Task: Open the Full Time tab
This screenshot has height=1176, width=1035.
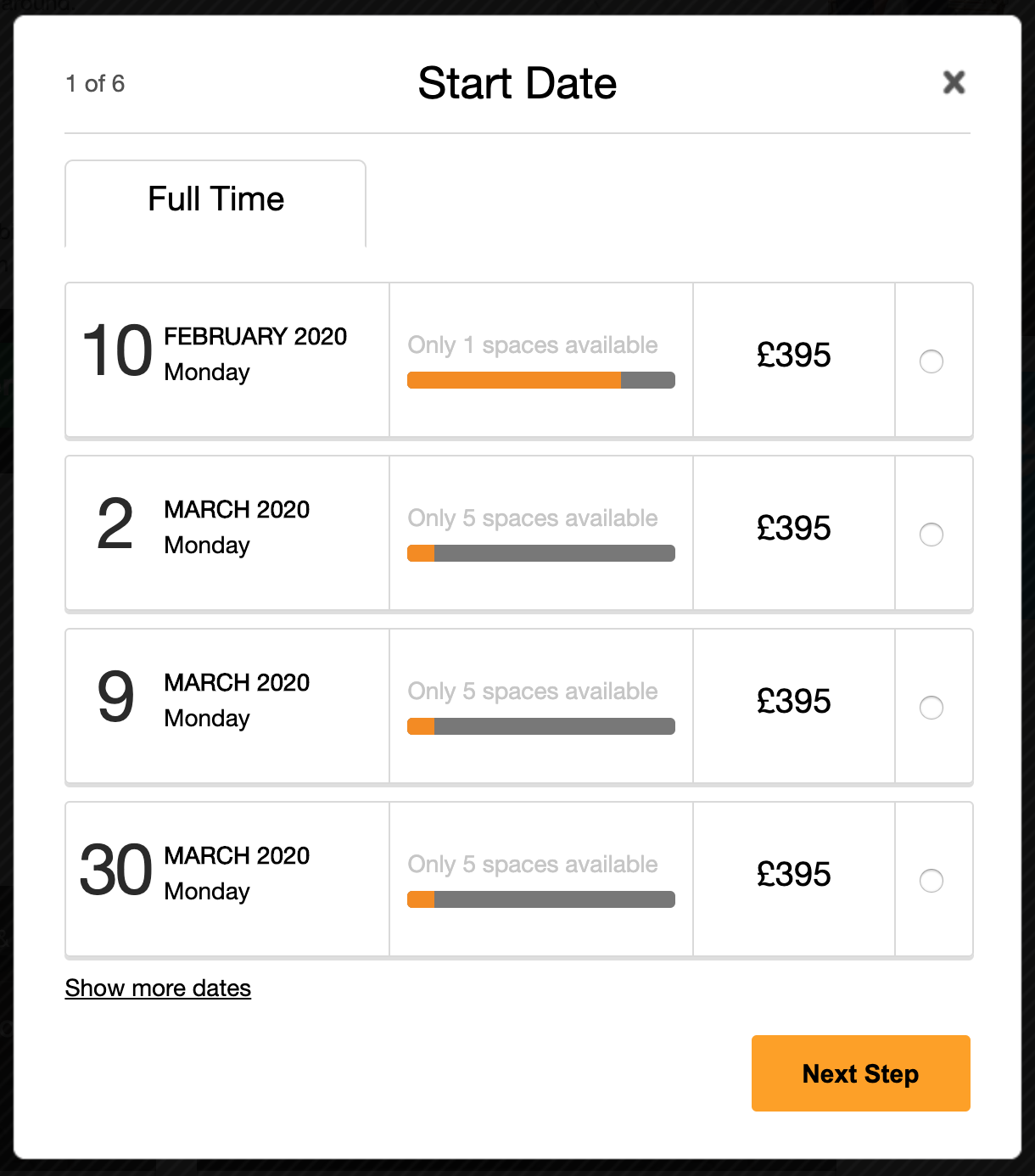Action: tap(215, 200)
